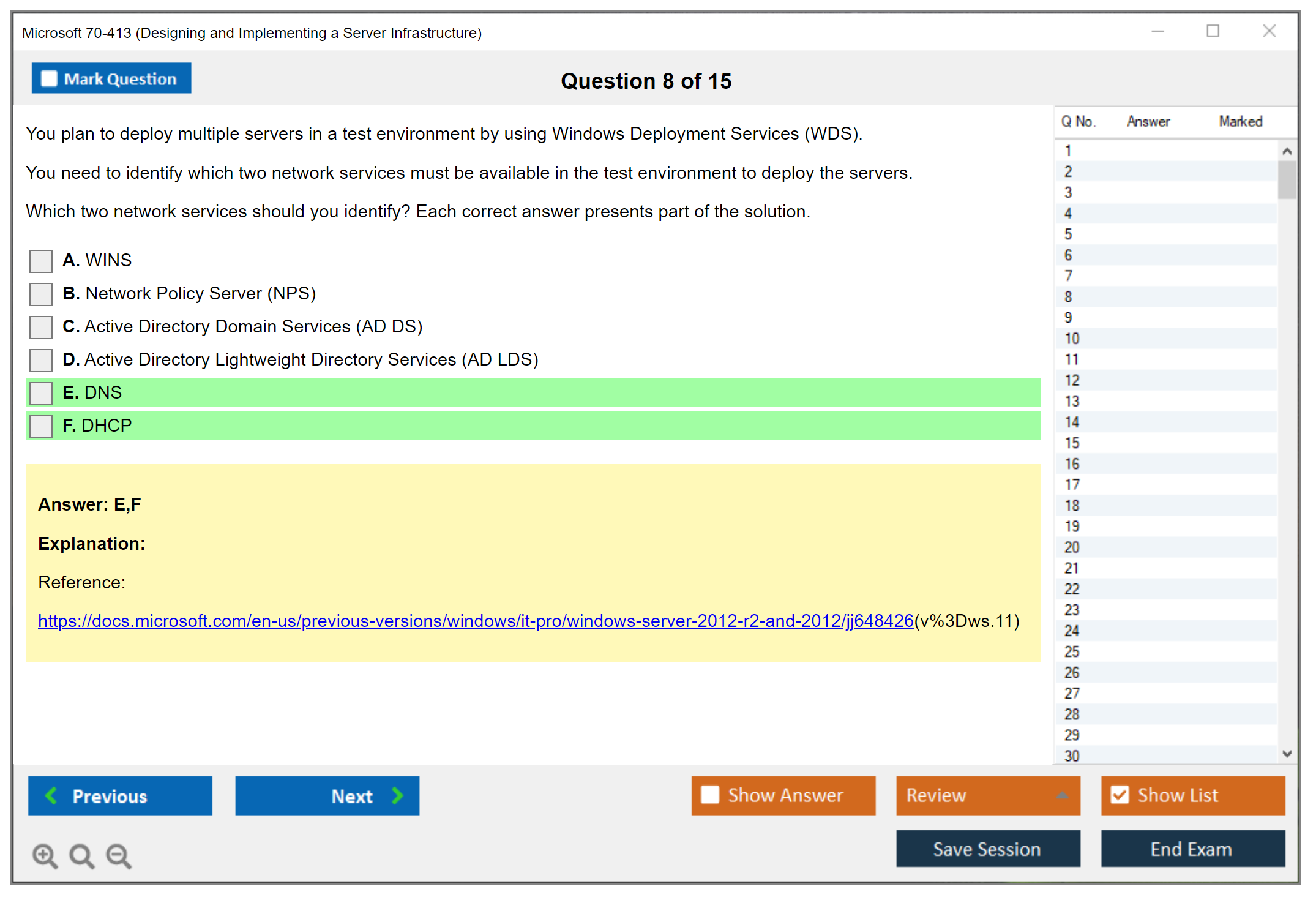Select the plain magnifier reset-zoom icon
This screenshot has width=1316, height=900.
click(x=81, y=855)
